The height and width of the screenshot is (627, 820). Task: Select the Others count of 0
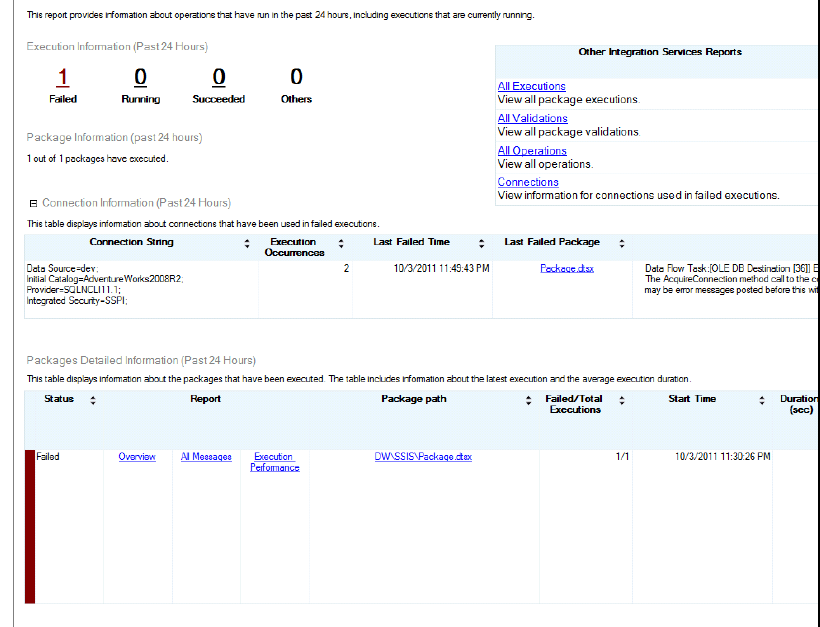click(297, 77)
